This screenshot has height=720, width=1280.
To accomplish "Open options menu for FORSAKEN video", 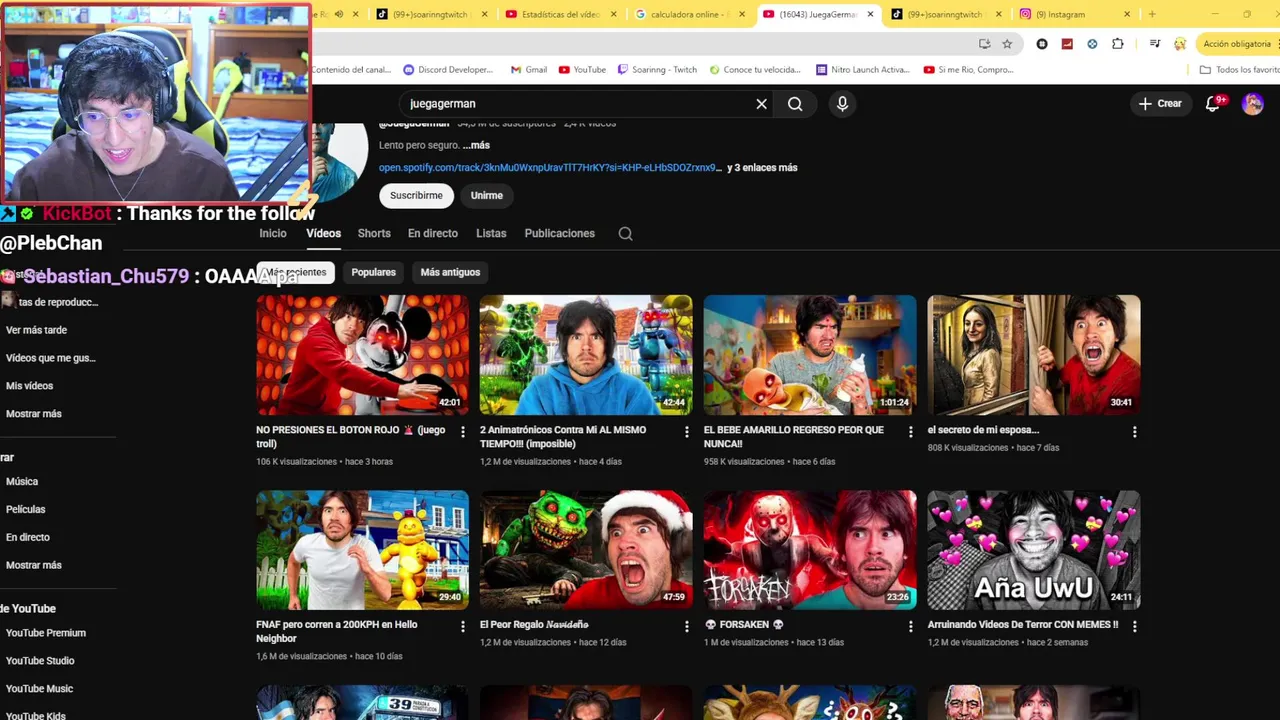I will (x=910, y=626).
